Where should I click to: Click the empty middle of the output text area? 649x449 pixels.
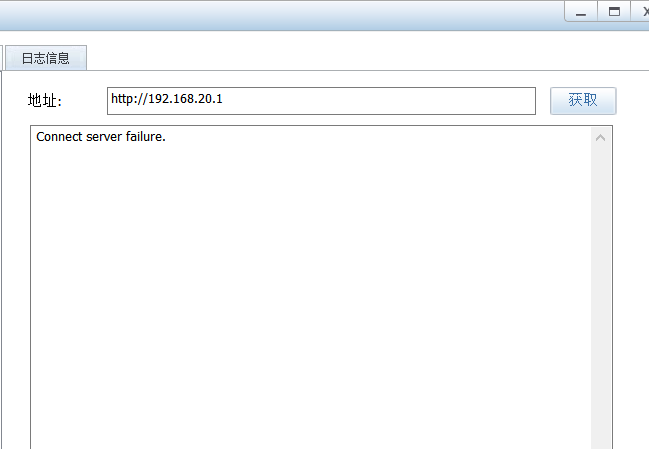point(310,290)
